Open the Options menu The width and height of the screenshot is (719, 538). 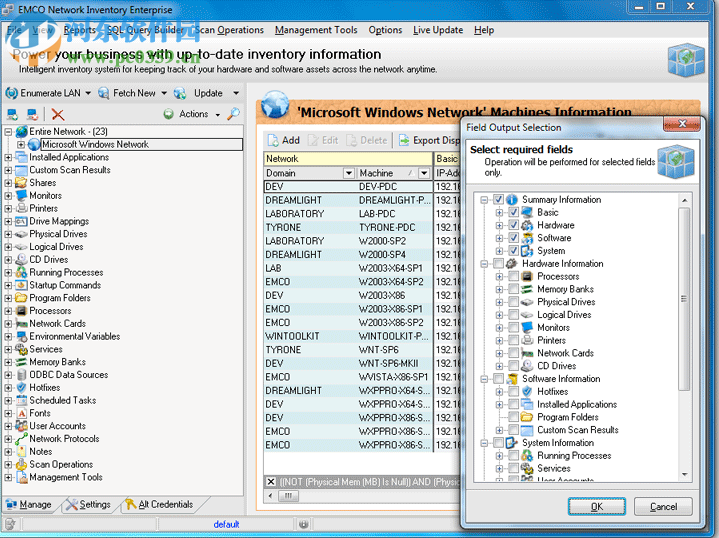click(385, 30)
